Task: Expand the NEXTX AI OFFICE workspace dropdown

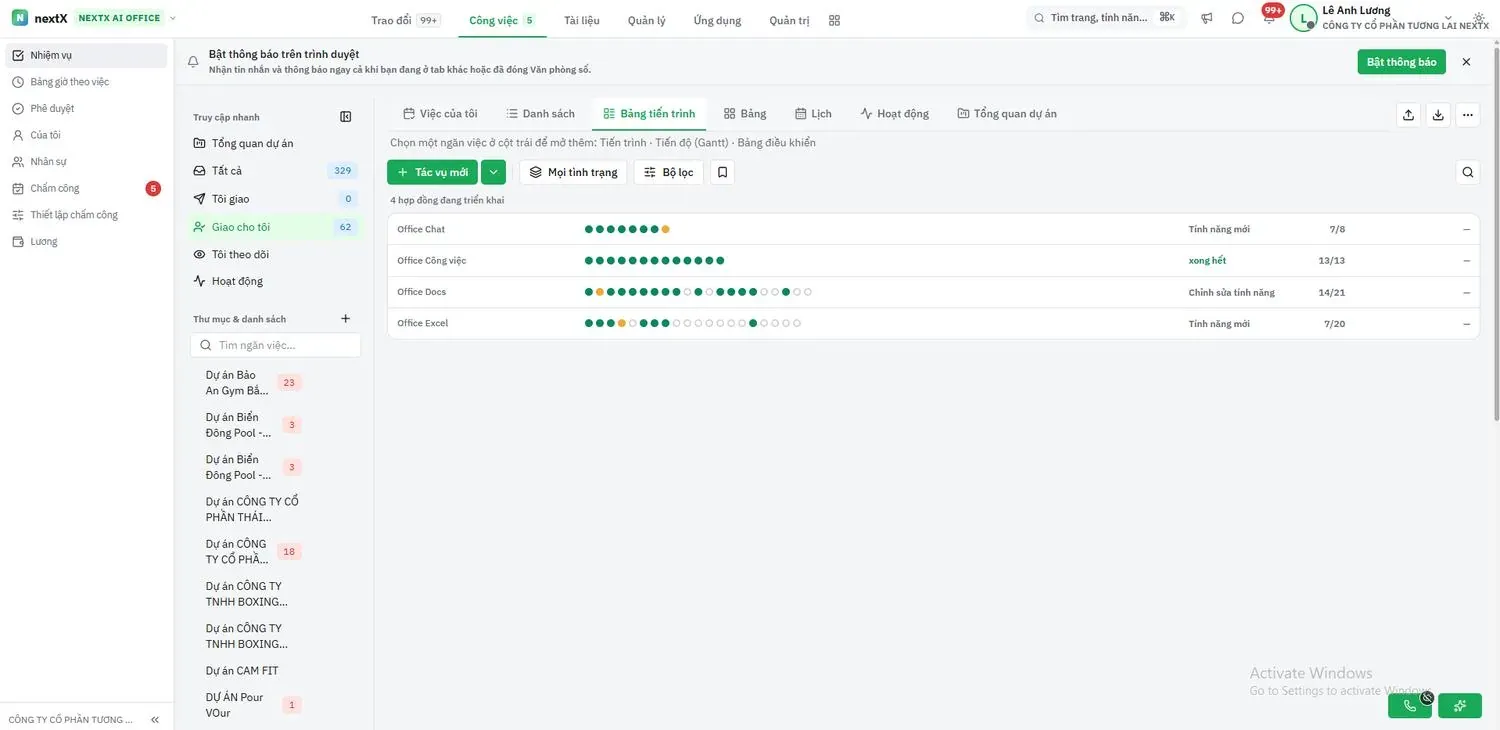Action: click(x=173, y=18)
